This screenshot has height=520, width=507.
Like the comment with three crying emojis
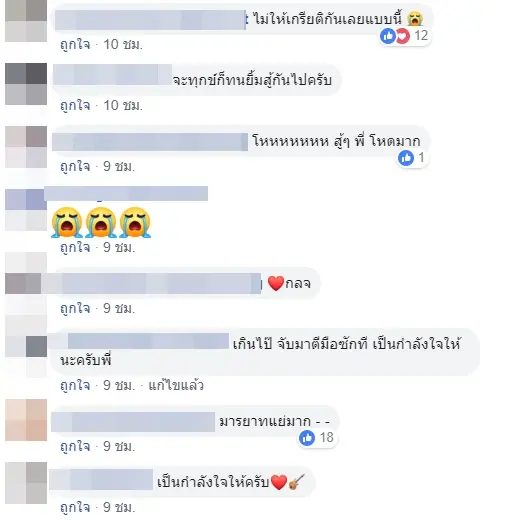click(x=75, y=247)
